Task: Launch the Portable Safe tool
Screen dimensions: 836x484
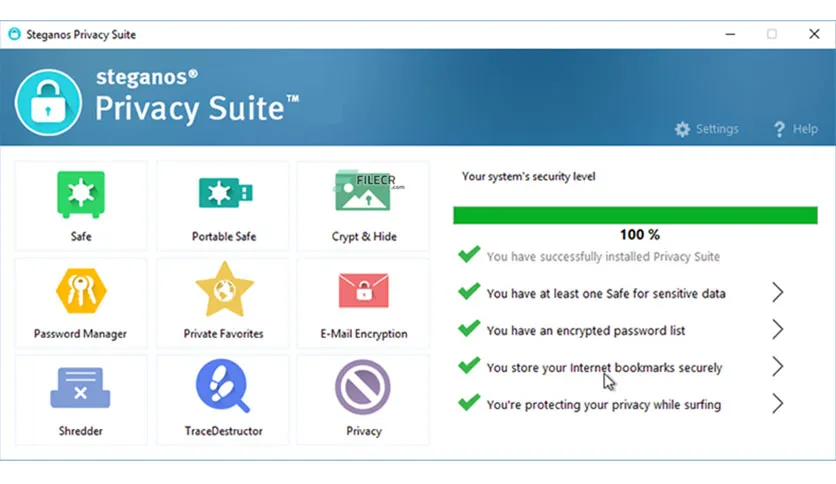Action: tap(225, 193)
